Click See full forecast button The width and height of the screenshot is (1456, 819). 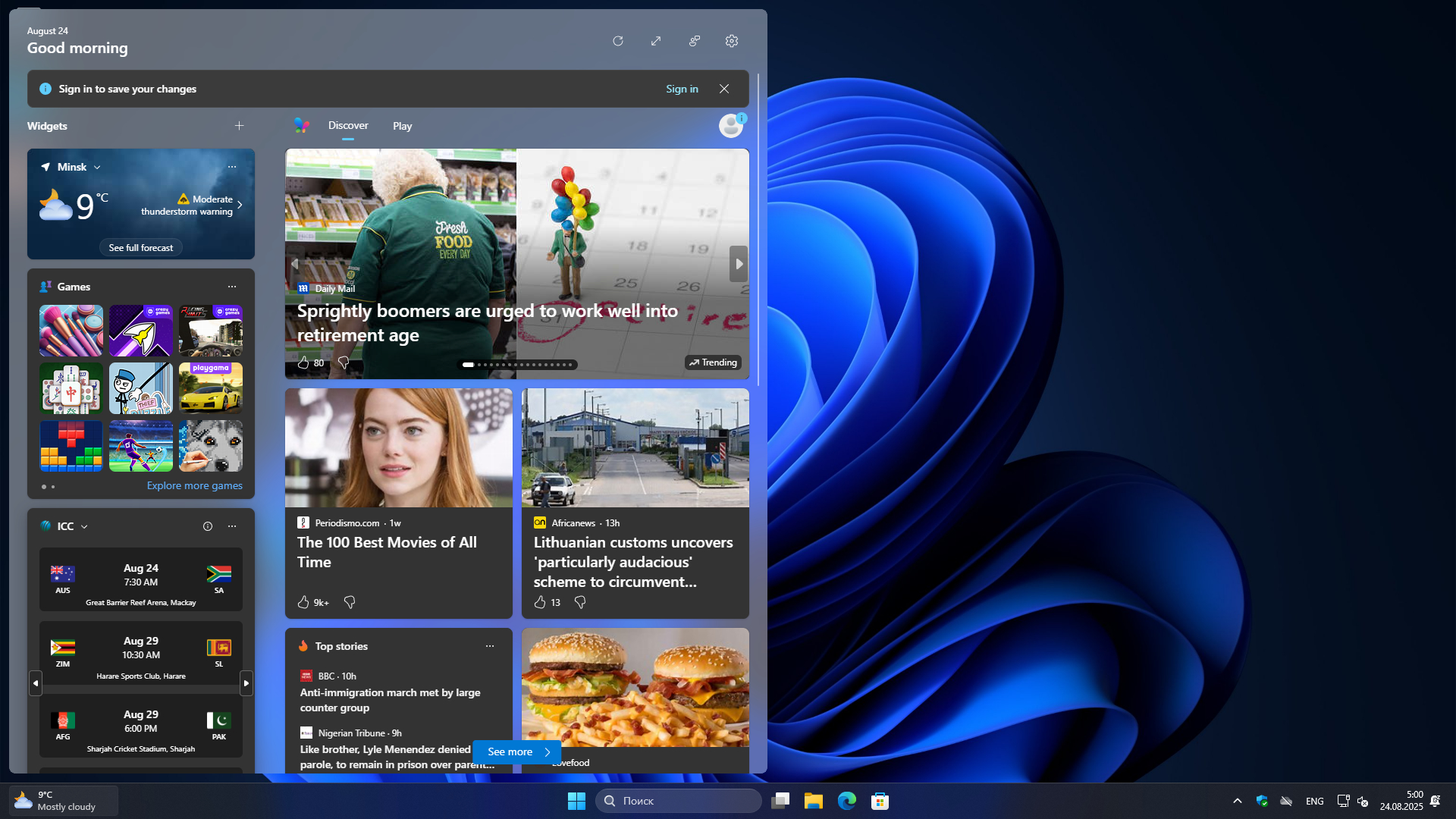point(140,248)
